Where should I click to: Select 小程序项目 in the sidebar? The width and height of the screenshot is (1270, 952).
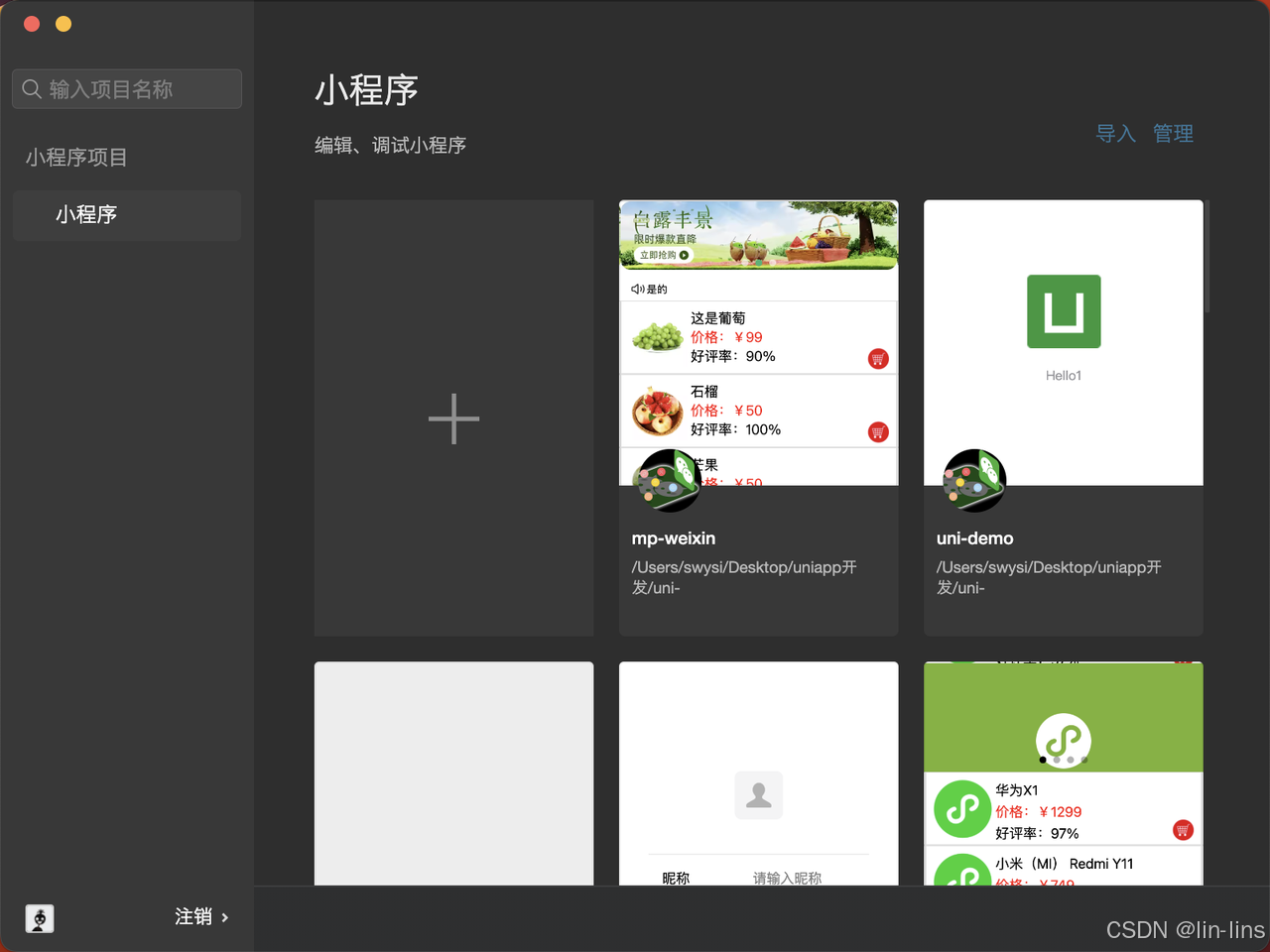click(x=75, y=157)
